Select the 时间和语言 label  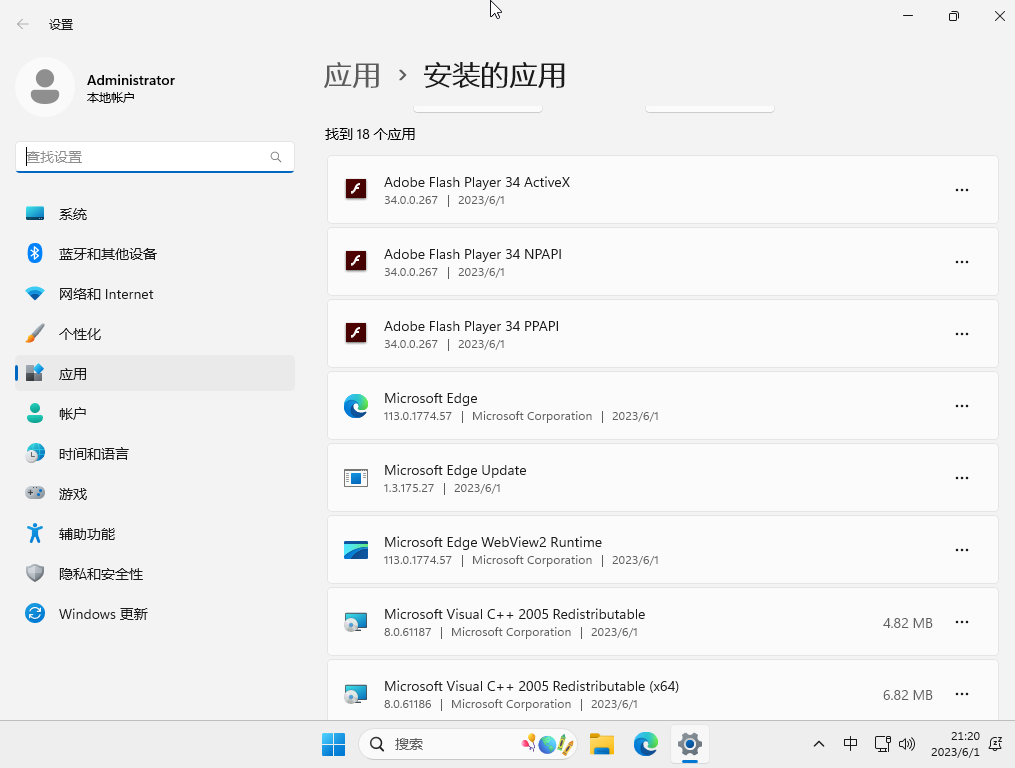click(94, 454)
